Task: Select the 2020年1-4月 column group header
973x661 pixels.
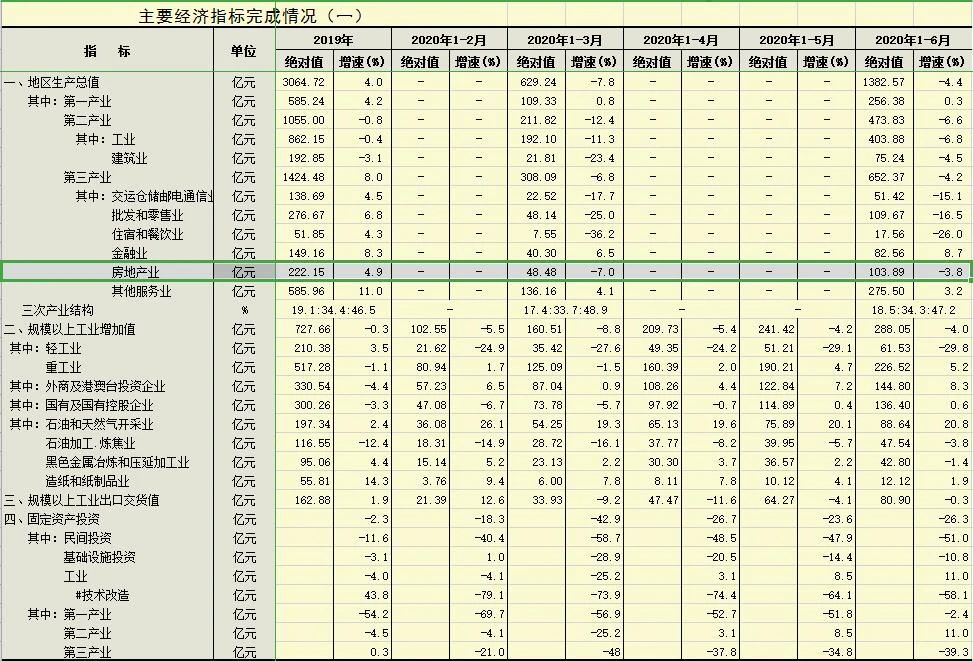Action: [681, 40]
